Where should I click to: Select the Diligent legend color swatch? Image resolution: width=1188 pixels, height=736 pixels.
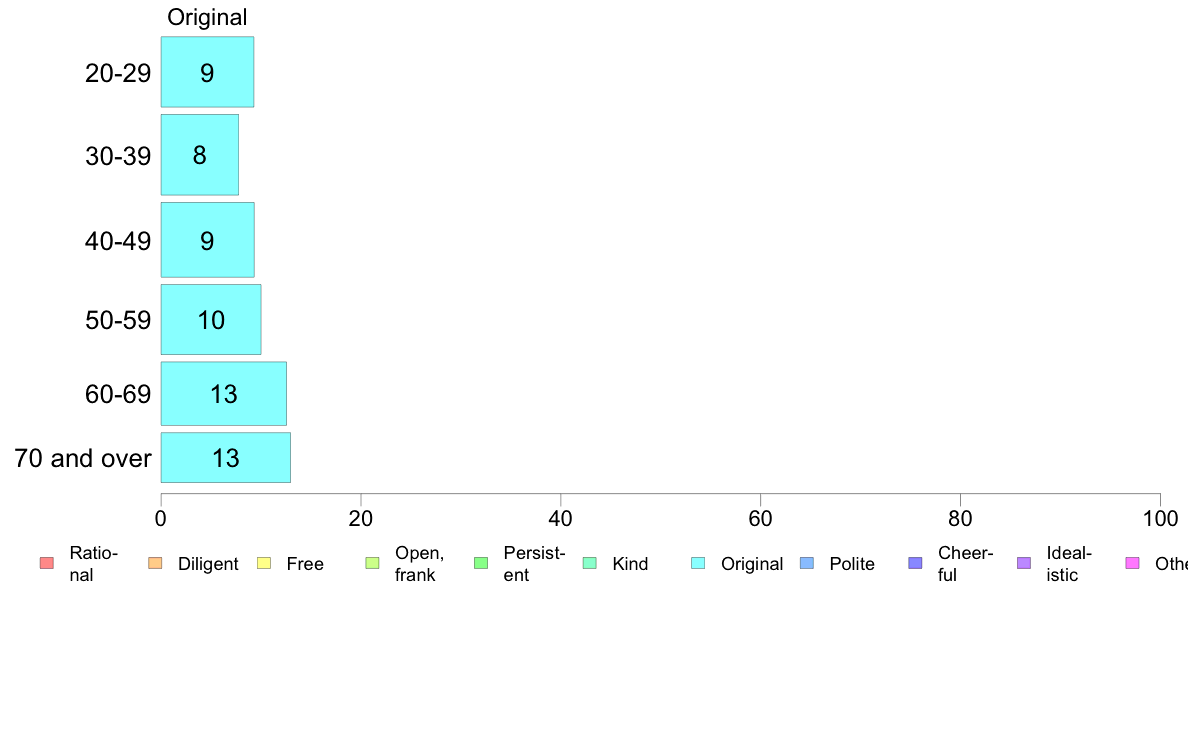tap(155, 563)
